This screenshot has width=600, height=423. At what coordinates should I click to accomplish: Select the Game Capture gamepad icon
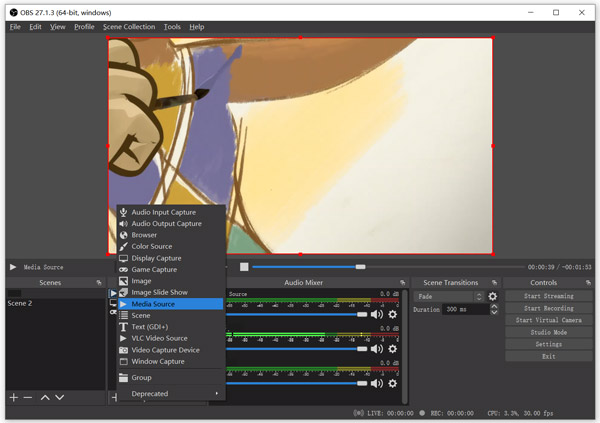tap(123, 269)
